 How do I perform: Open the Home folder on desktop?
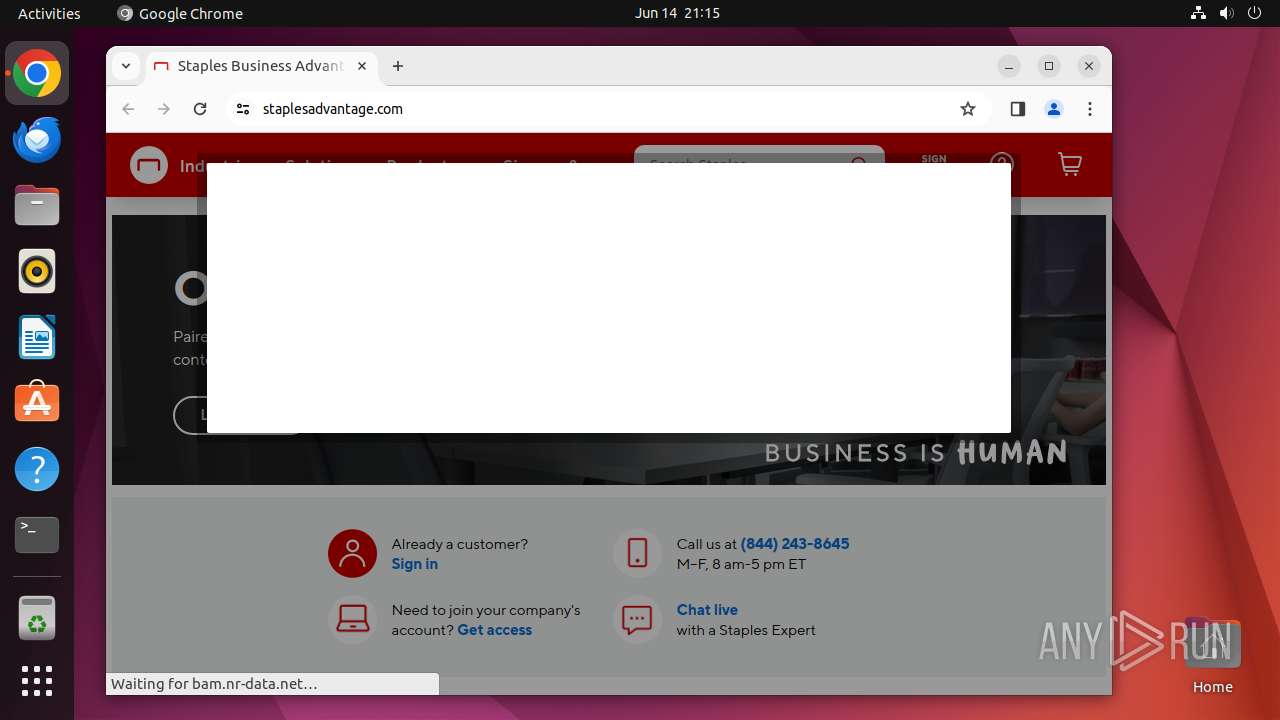(1212, 657)
